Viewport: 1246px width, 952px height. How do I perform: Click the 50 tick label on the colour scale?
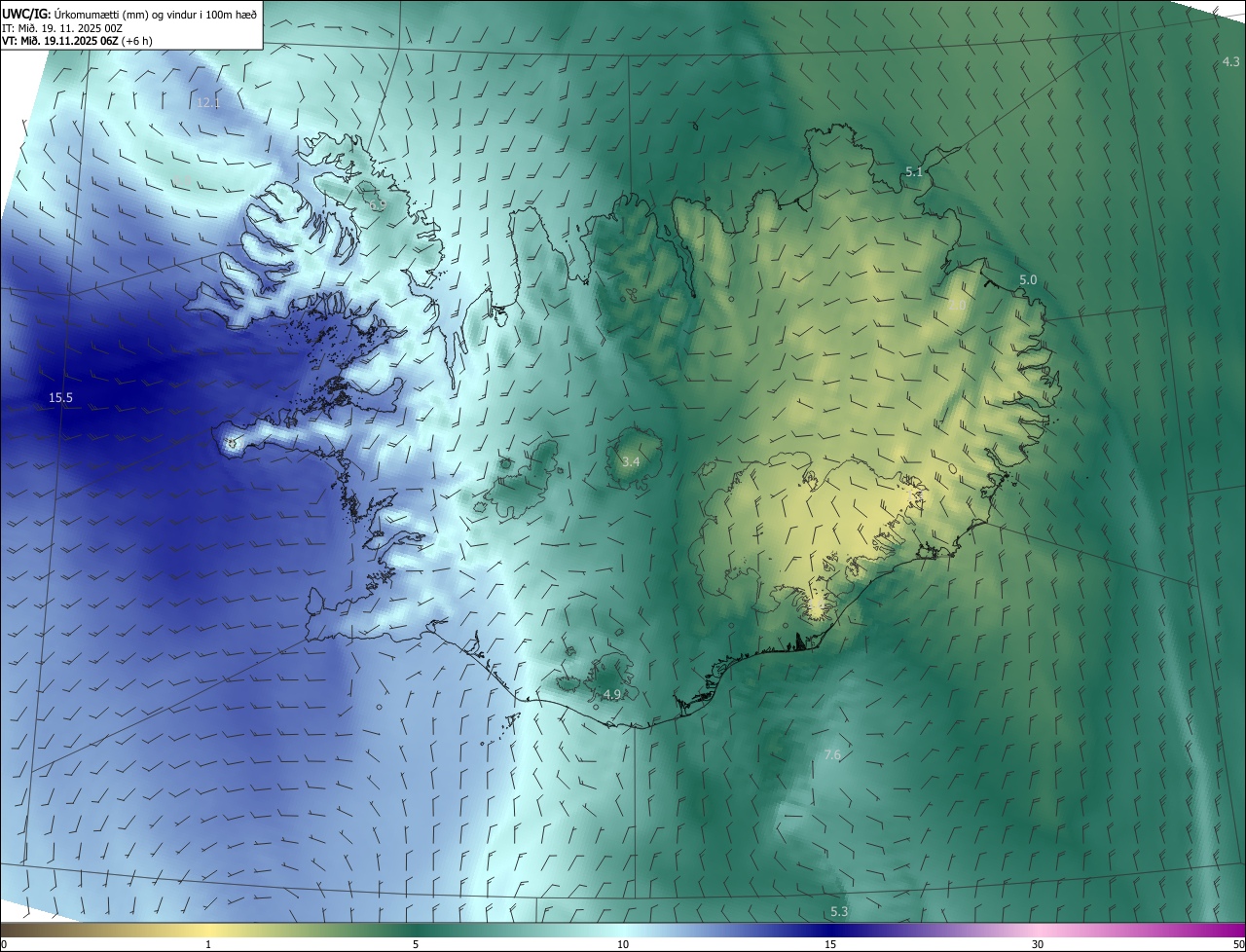1237,944
